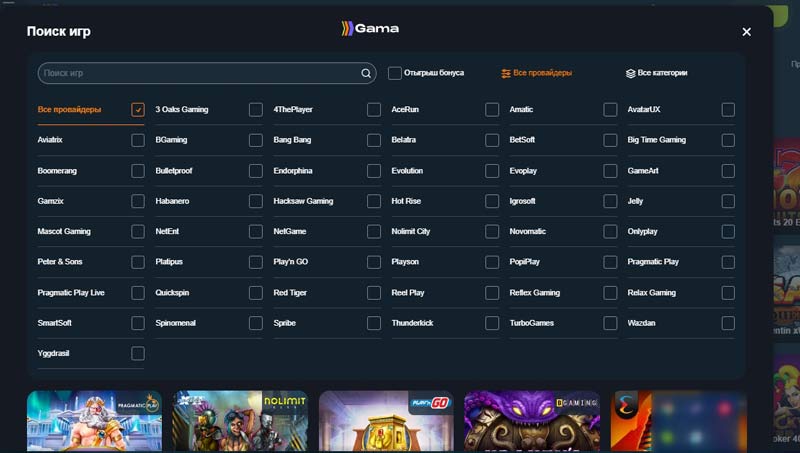Click the categories stack icon
Screen dimensions: 800x453
(630, 73)
